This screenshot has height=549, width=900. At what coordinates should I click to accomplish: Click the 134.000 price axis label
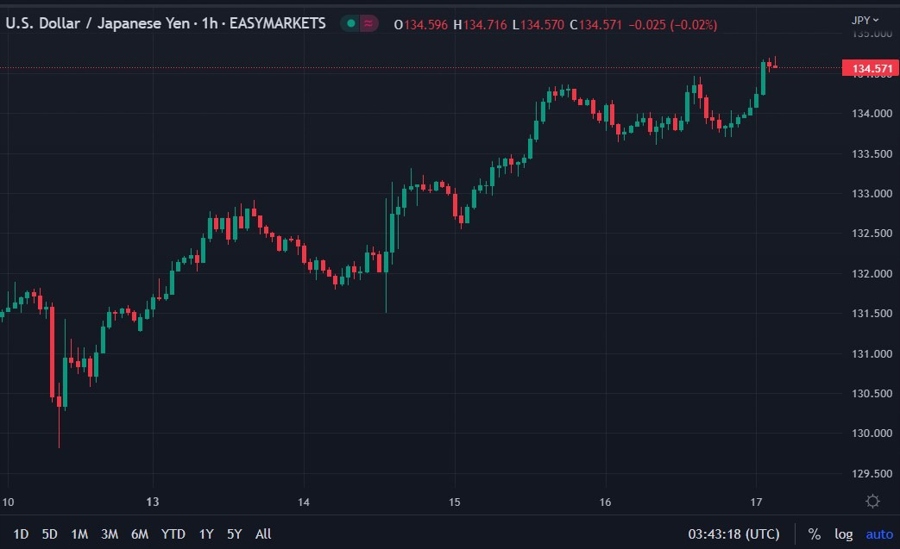tap(872, 114)
